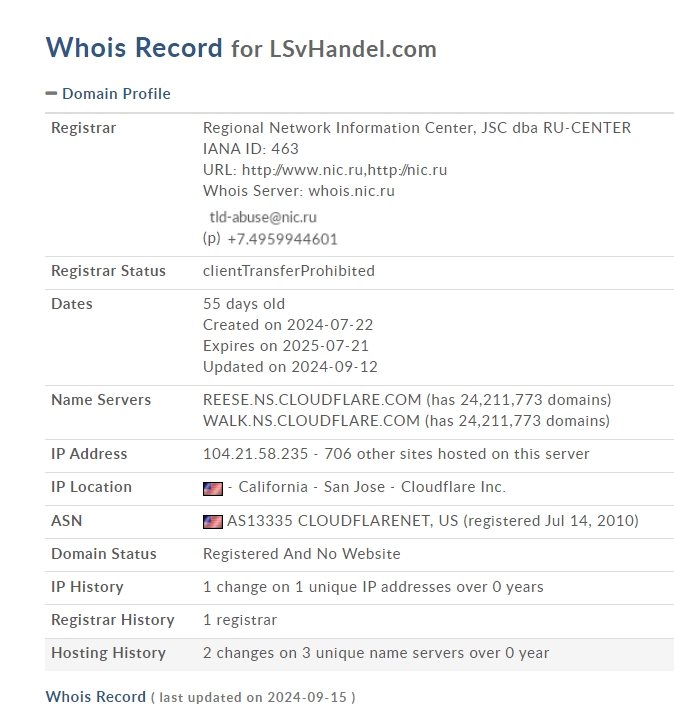Click the 'Whois Record' page title
The height and width of the screenshot is (714, 674).
point(134,47)
